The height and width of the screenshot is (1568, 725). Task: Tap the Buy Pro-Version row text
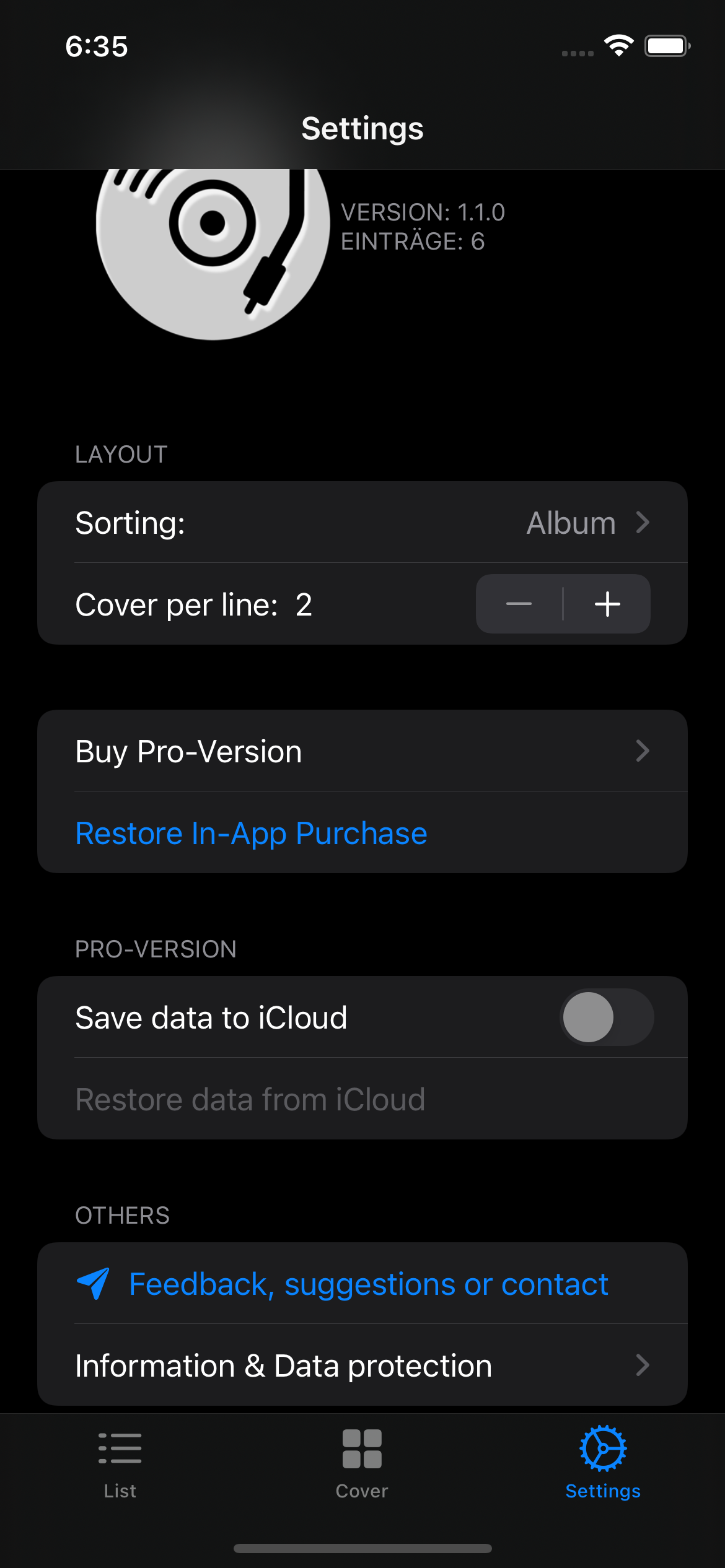[188, 751]
